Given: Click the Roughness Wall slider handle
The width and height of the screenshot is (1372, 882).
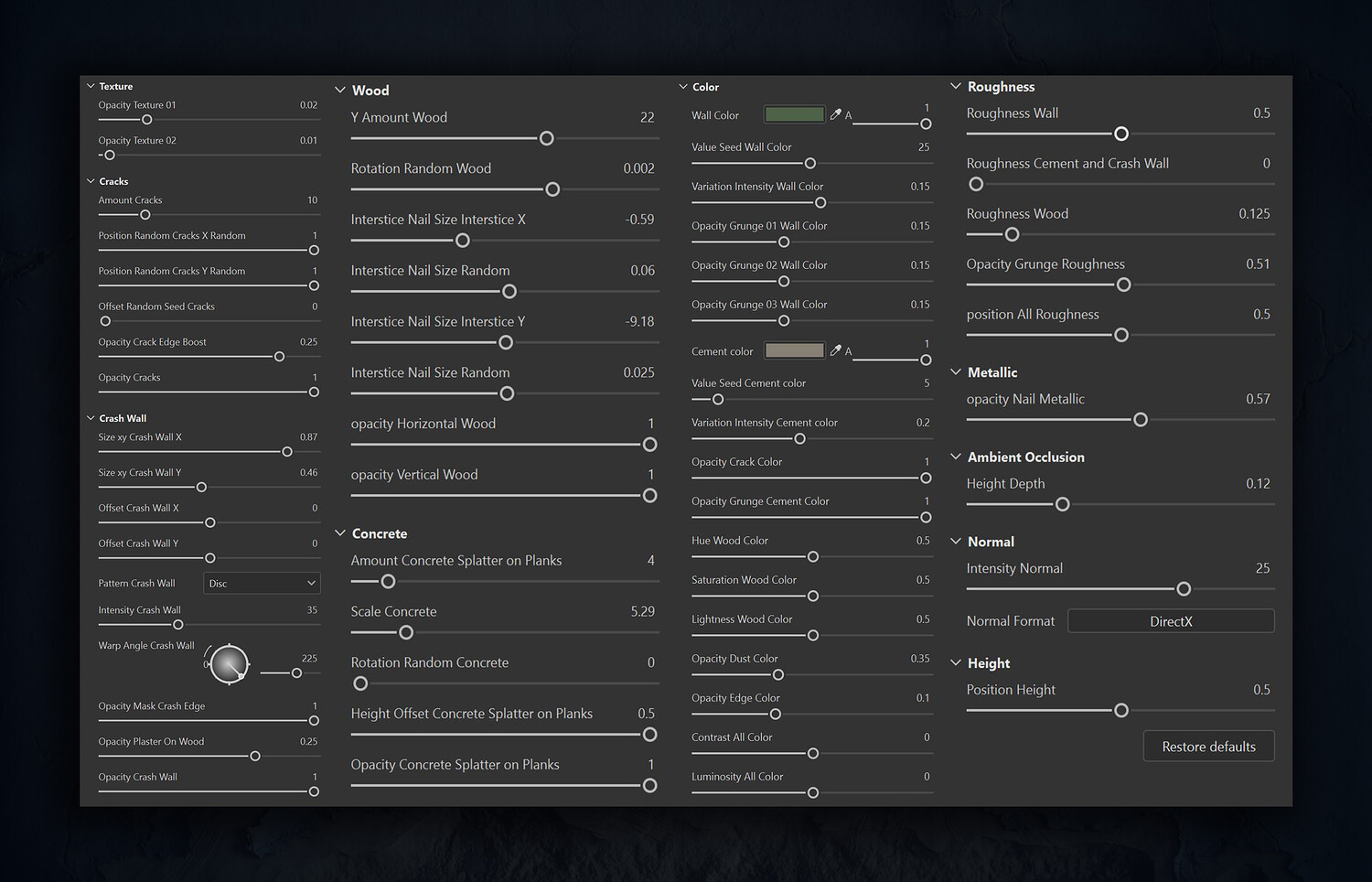Looking at the screenshot, I should click(x=1121, y=134).
